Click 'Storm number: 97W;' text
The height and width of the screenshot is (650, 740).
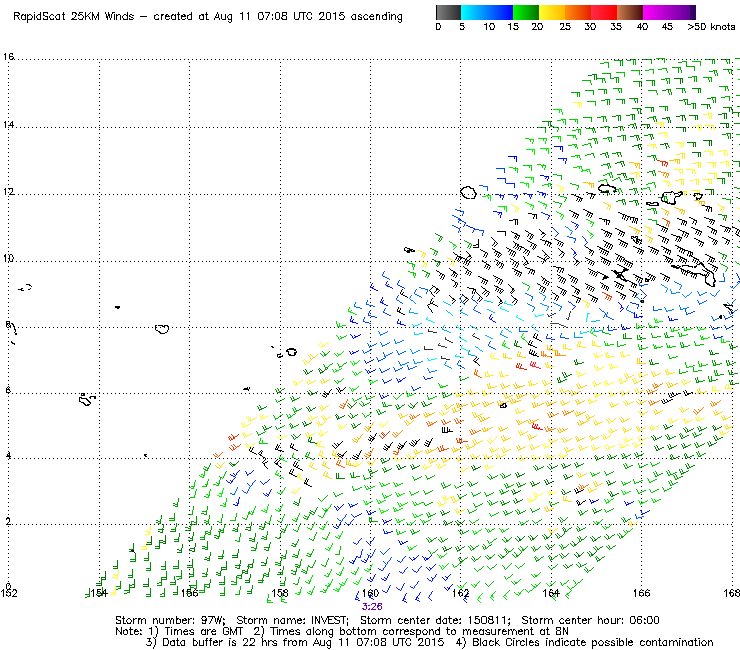coord(171,620)
